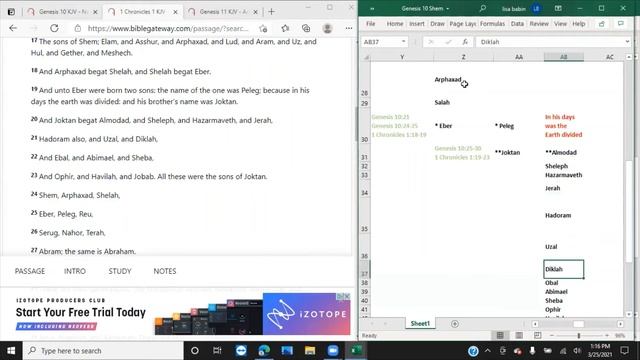
Task: Expand the Name Box dropdown arrow
Action: (x=403, y=42)
